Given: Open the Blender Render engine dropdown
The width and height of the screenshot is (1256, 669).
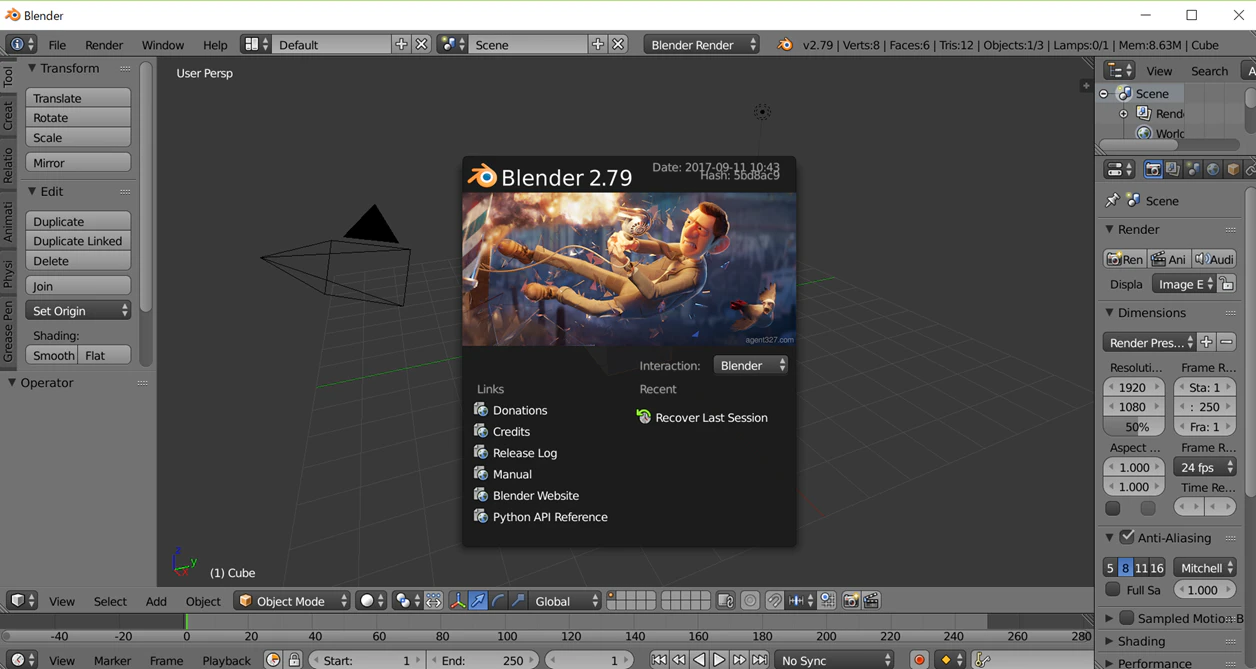Looking at the screenshot, I should pos(703,45).
